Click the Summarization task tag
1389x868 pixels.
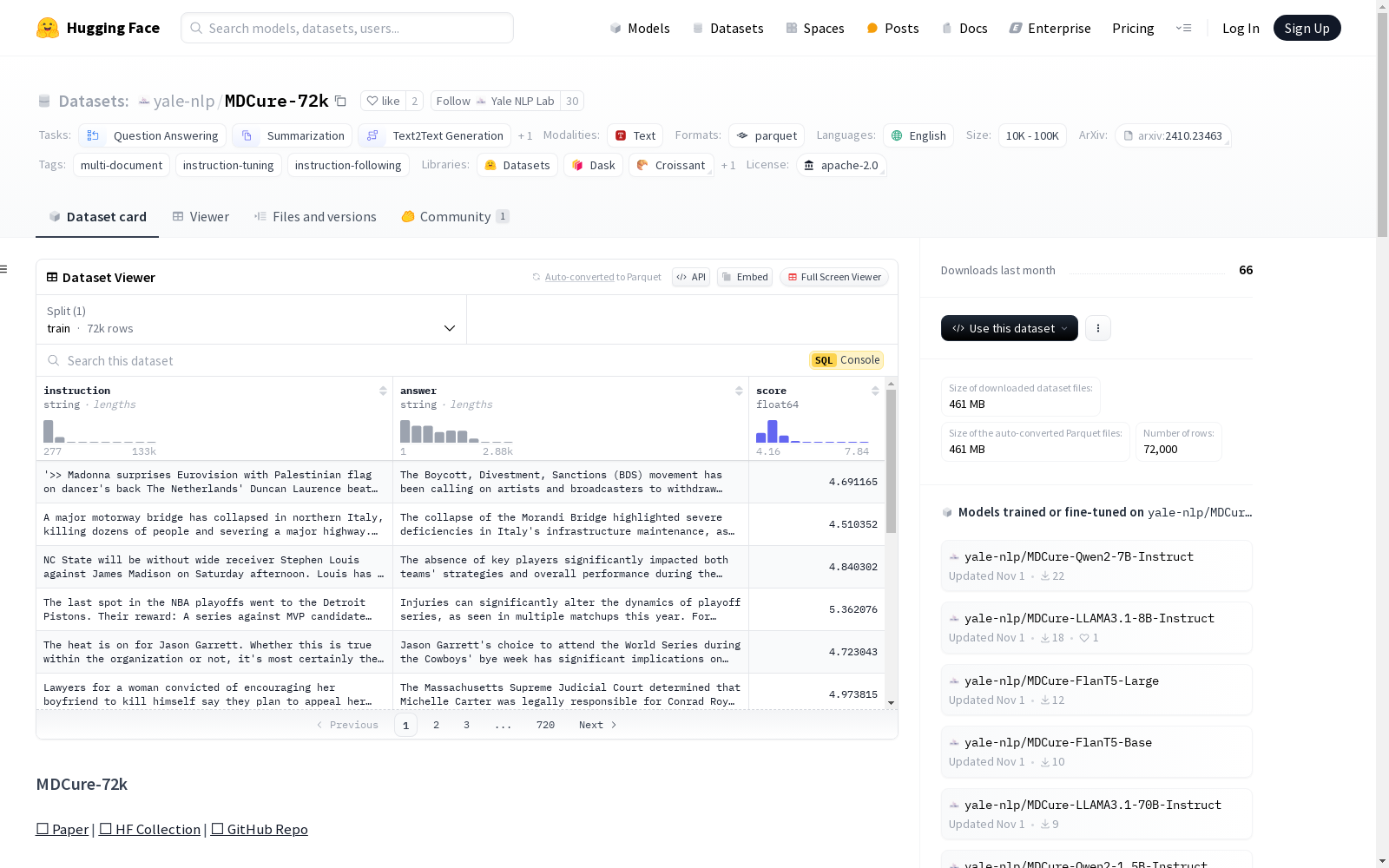tap(293, 135)
